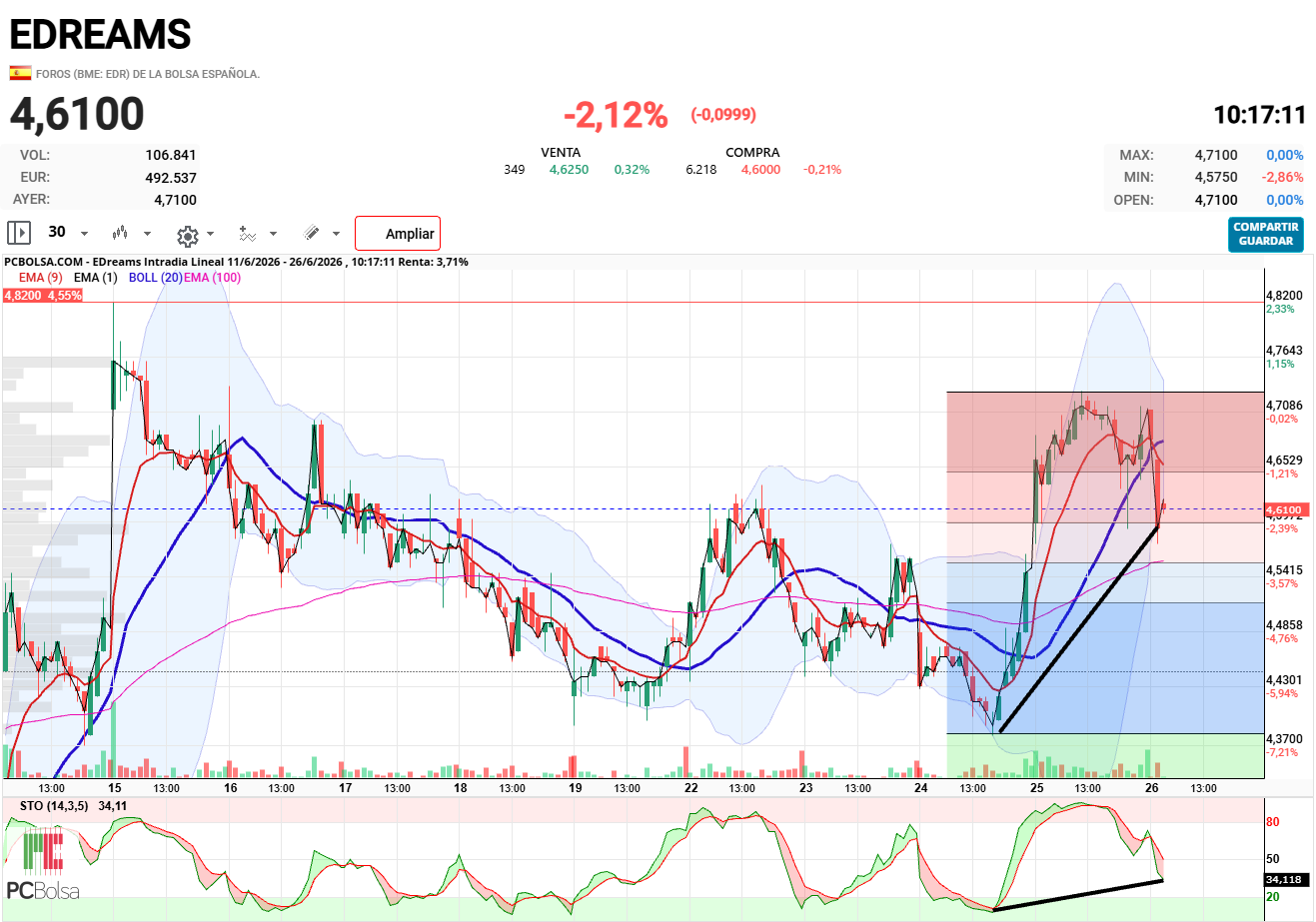Screen dimensions: 1316x922
Task: Click the date 25 on the time axis
Action: 1037,787
